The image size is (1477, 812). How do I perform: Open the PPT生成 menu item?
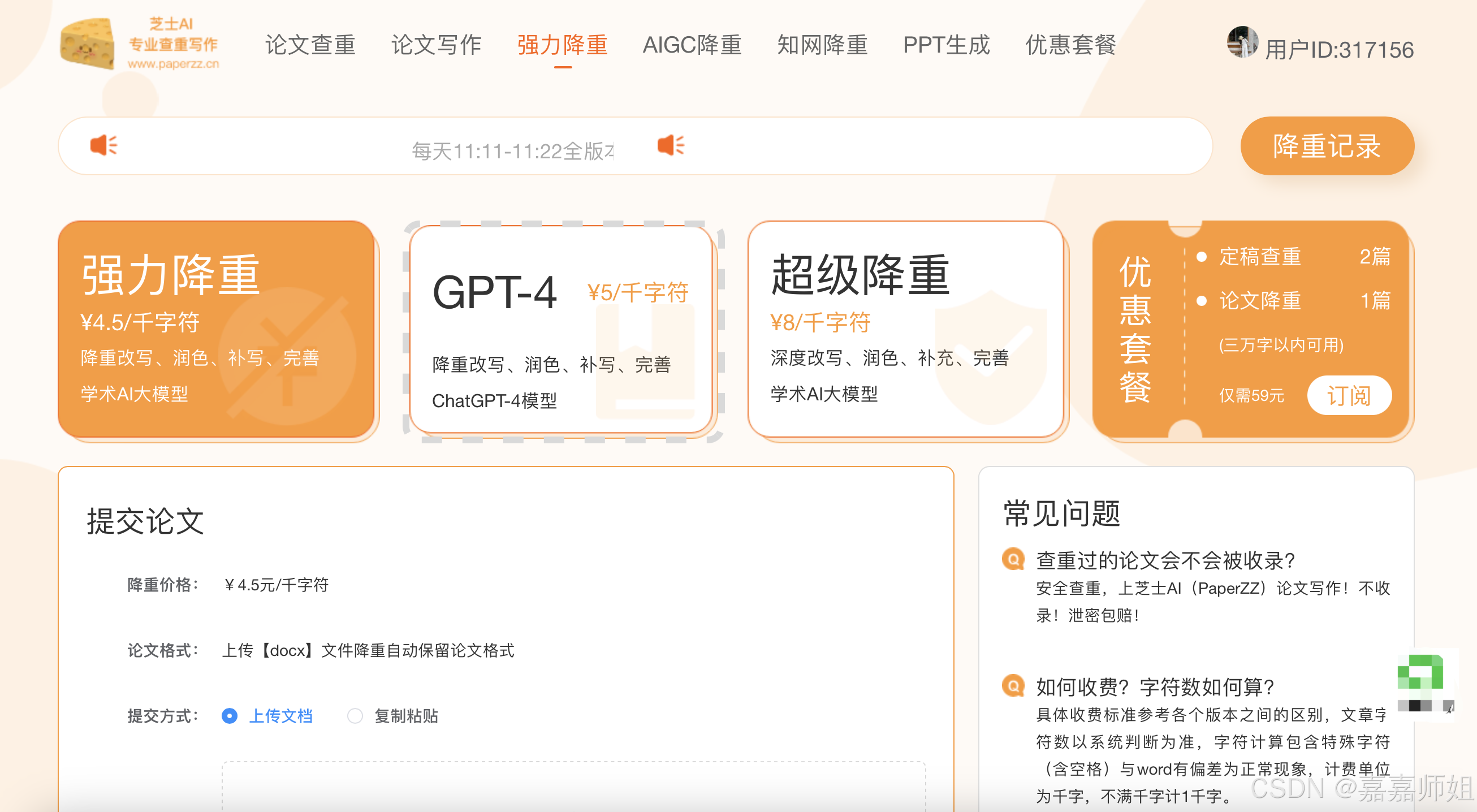click(x=946, y=45)
